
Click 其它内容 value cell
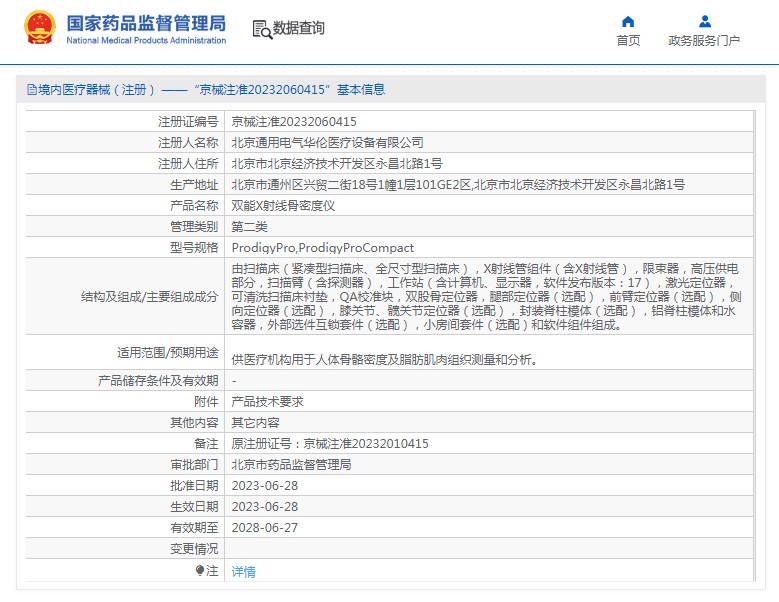tap(255, 423)
